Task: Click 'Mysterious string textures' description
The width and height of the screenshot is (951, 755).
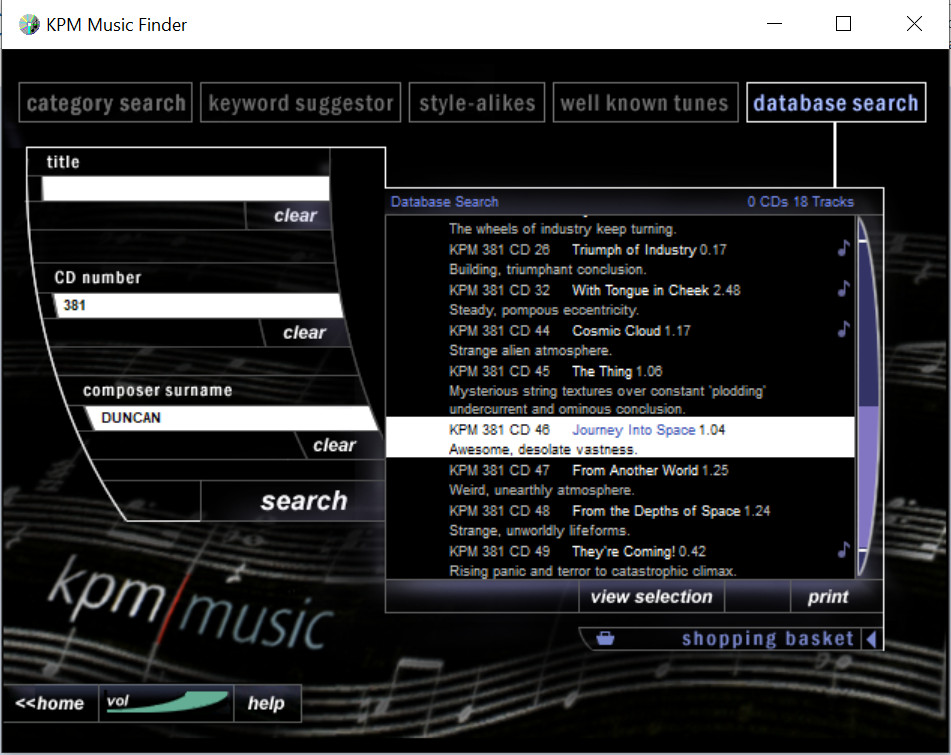Action: coord(607,400)
